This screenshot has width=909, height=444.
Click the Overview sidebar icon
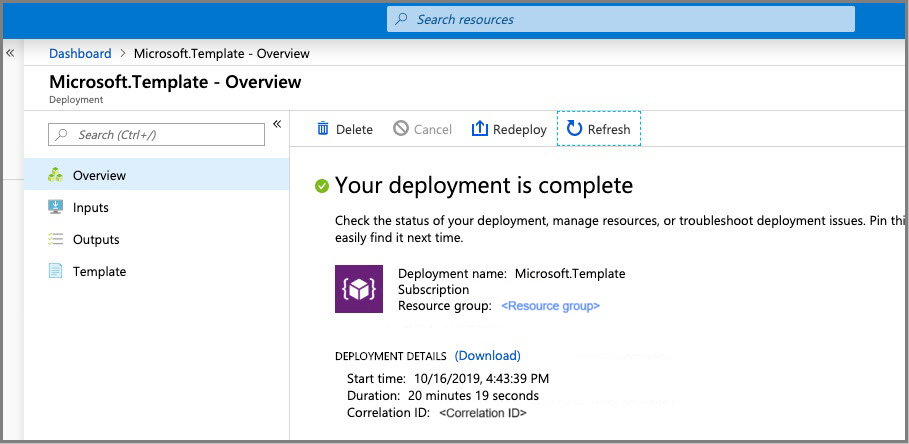[56, 175]
